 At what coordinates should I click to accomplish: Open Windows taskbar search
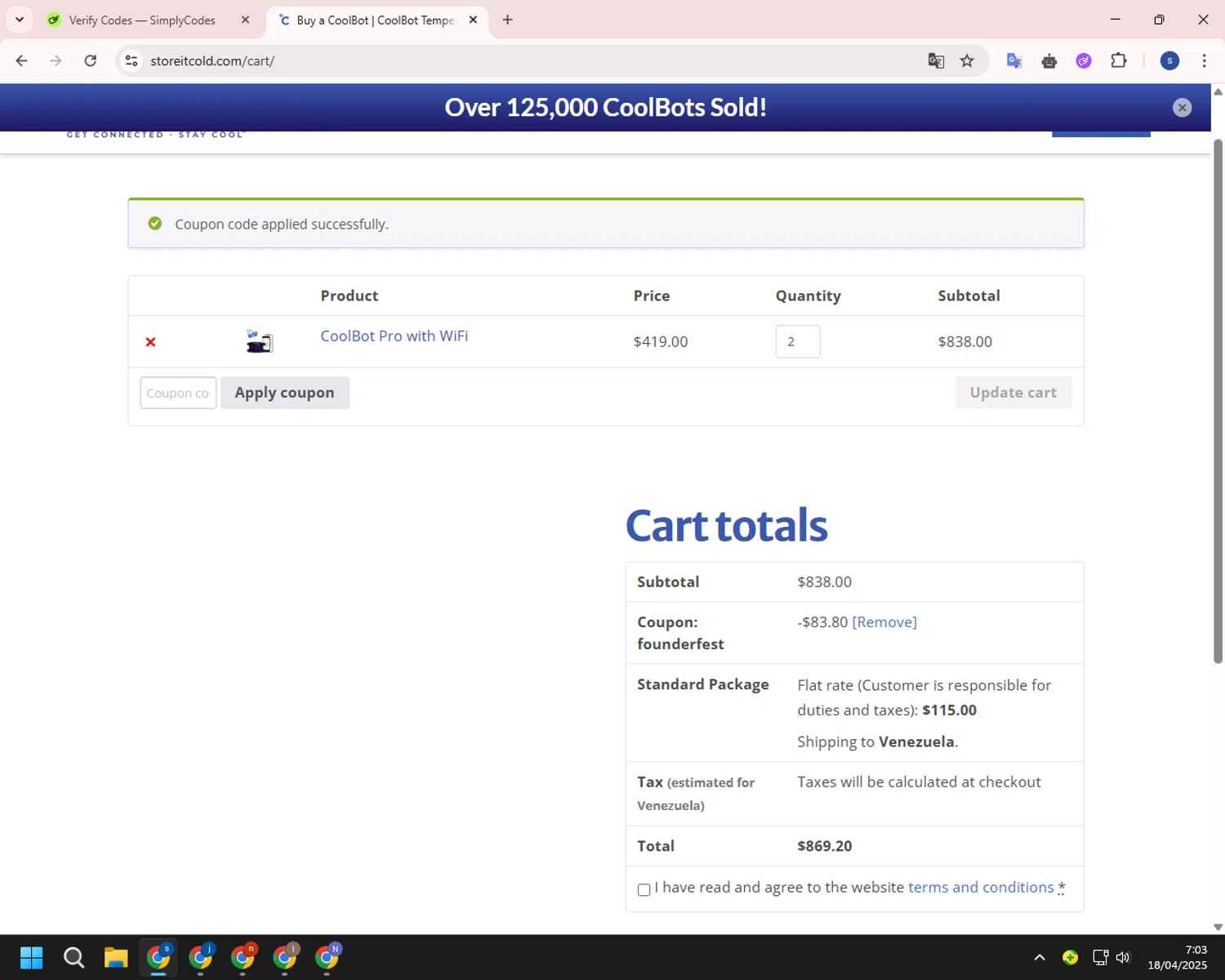[x=73, y=957]
